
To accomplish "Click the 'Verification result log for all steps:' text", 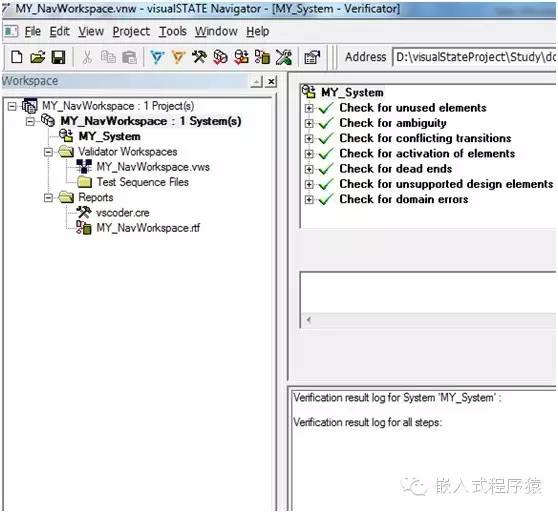I will 367,422.
